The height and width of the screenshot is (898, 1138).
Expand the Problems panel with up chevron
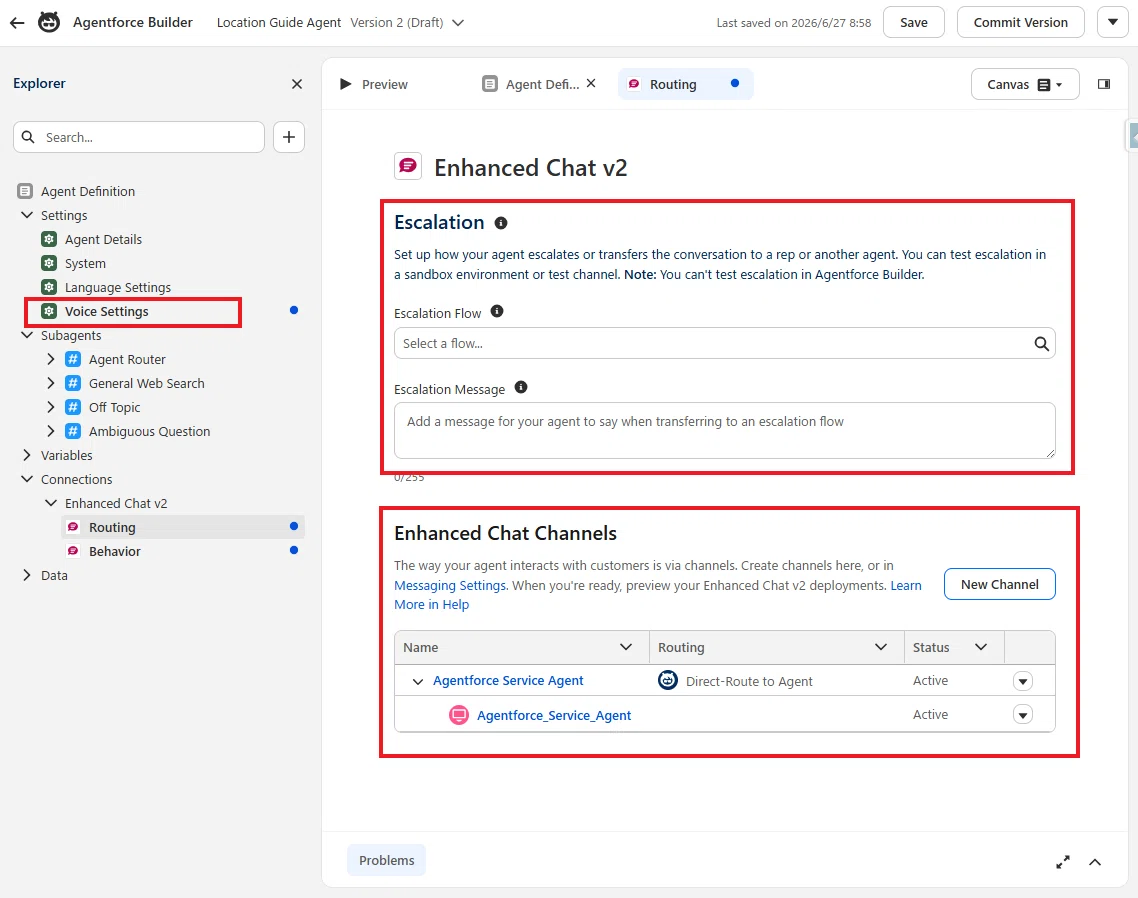[1095, 862]
